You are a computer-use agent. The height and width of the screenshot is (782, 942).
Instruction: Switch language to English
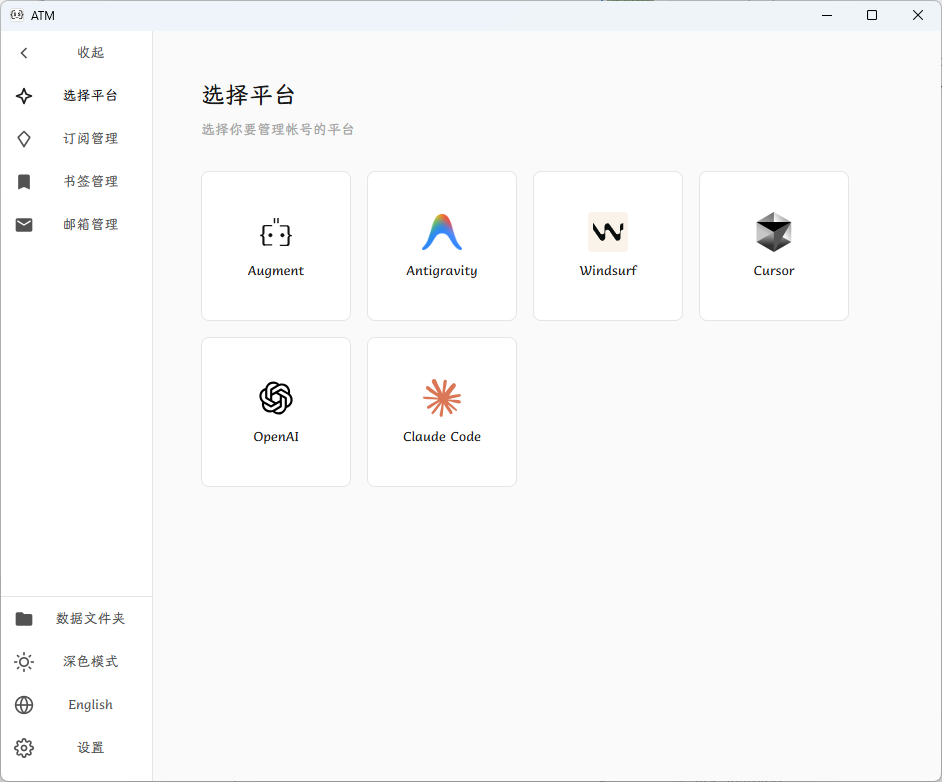click(91, 705)
